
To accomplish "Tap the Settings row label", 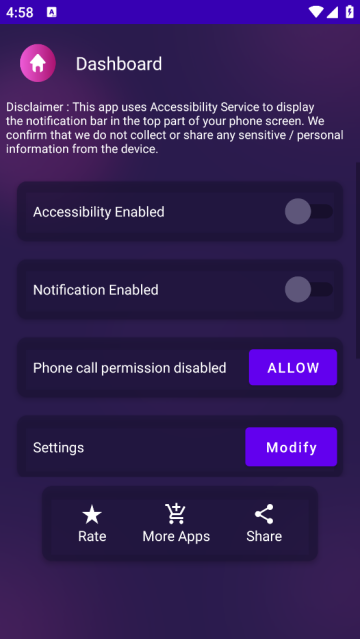I will (x=58, y=447).
